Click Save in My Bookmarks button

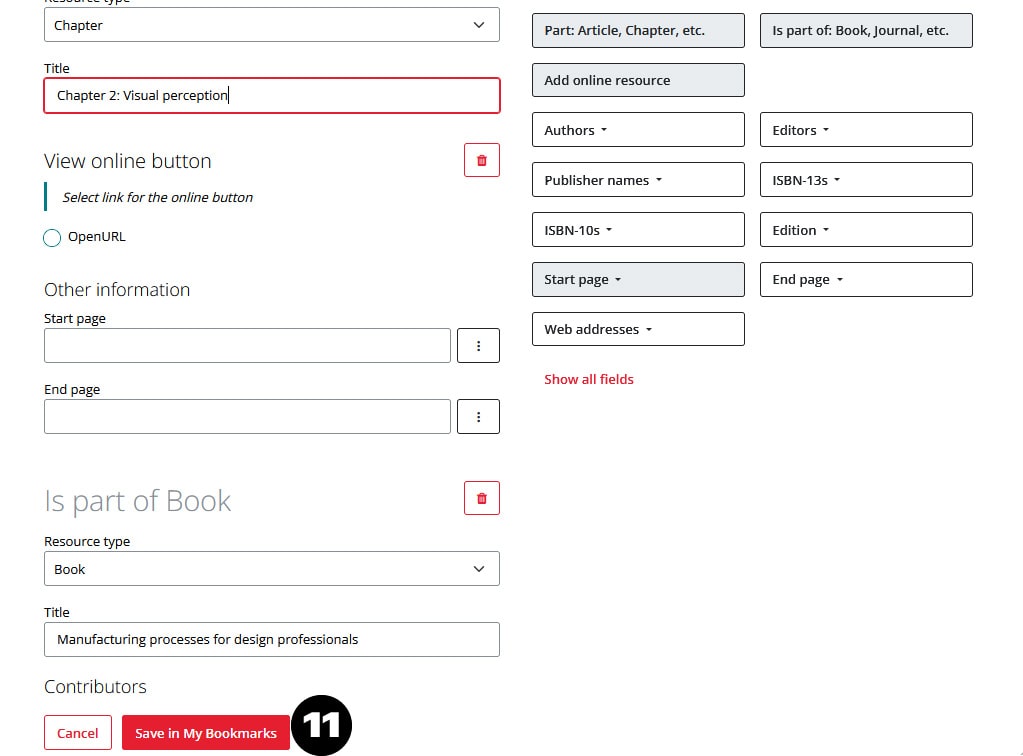click(206, 733)
